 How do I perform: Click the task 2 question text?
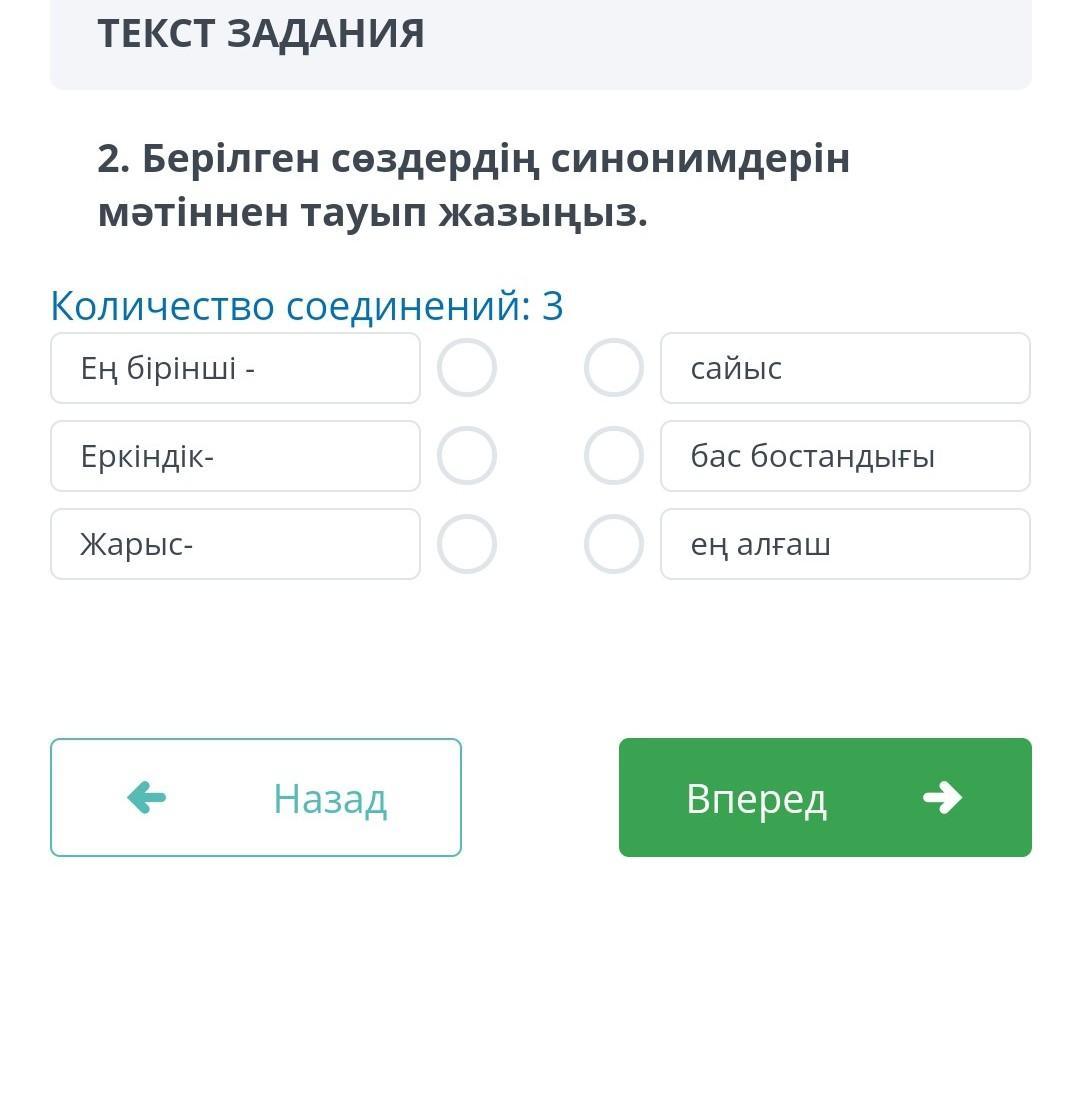tap(473, 185)
